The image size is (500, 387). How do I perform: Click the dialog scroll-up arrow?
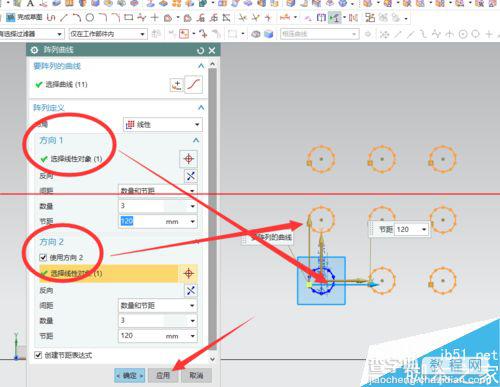point(212,63)
